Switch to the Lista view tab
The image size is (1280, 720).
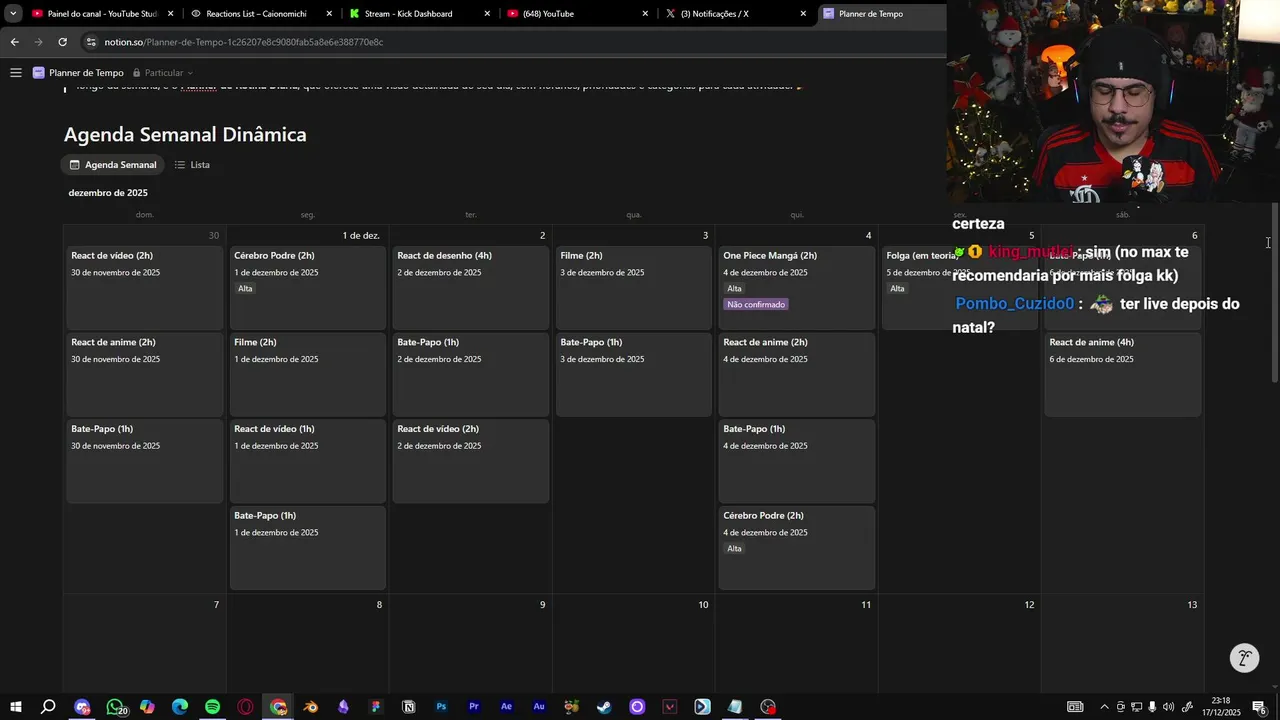coord(192,165)
